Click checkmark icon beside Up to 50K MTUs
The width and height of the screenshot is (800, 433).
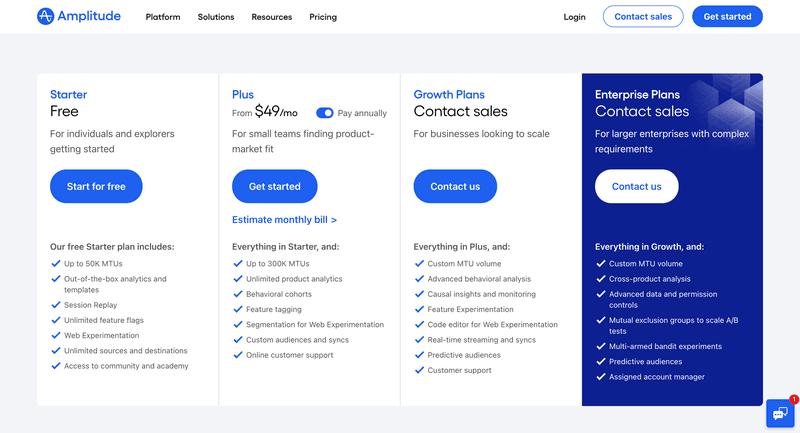(x=55, y=264)
